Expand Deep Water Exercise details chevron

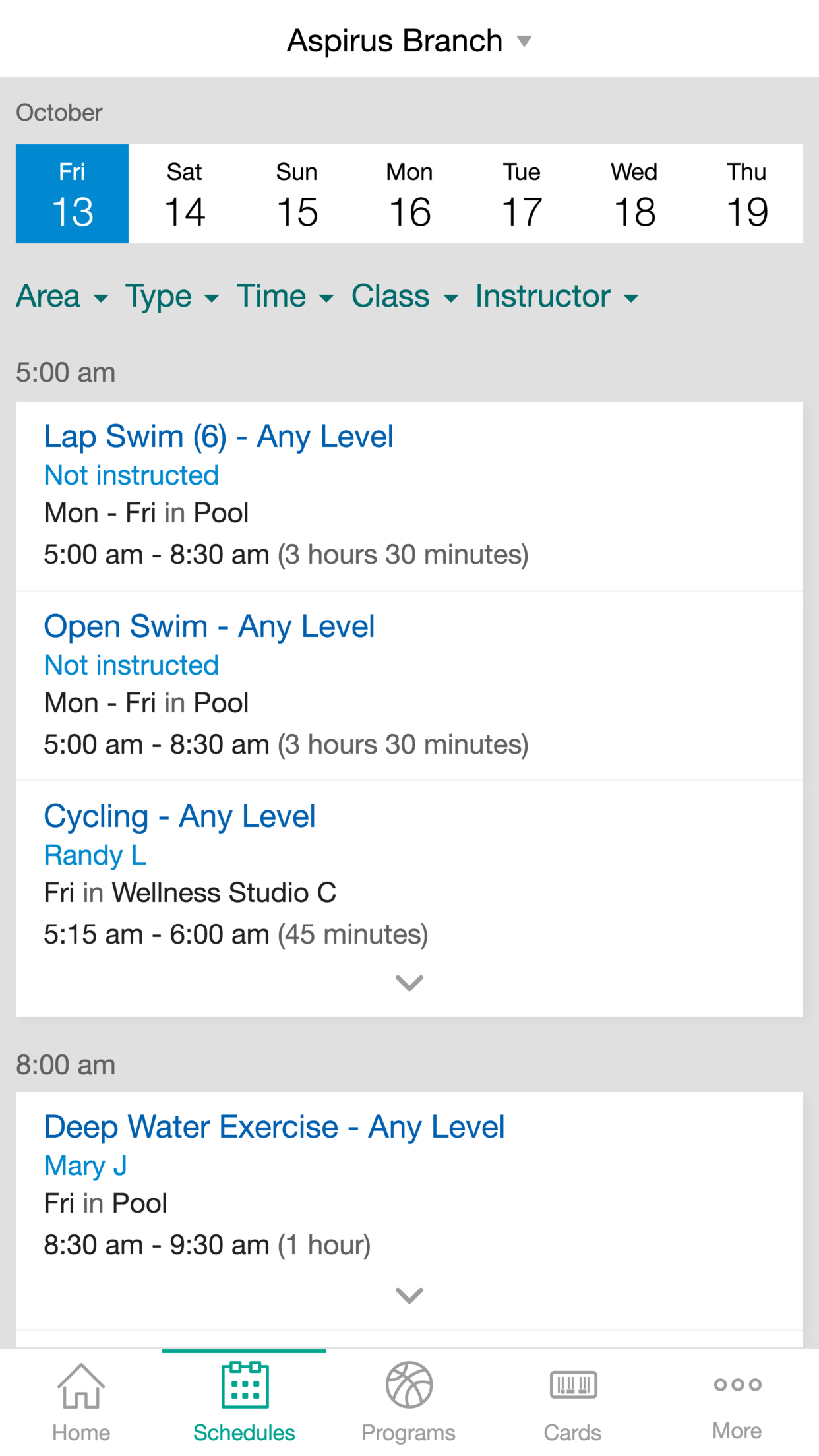click(409, 1295)
